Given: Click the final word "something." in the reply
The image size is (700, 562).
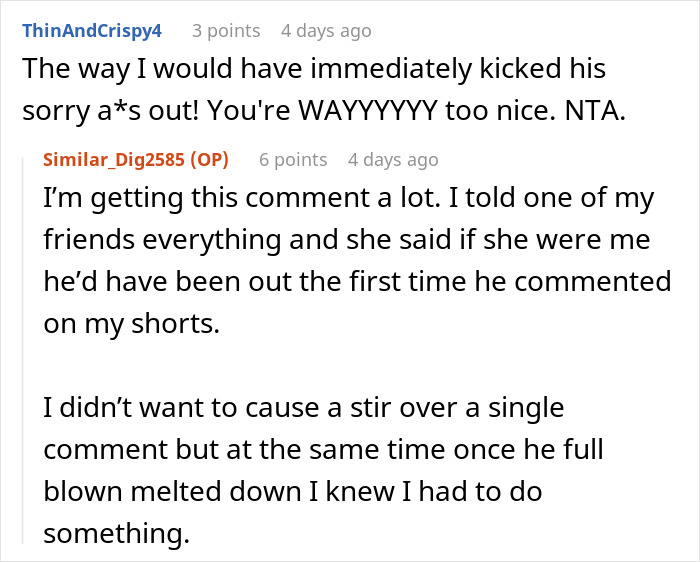Looking at the screenshot, I should [116, 534].
